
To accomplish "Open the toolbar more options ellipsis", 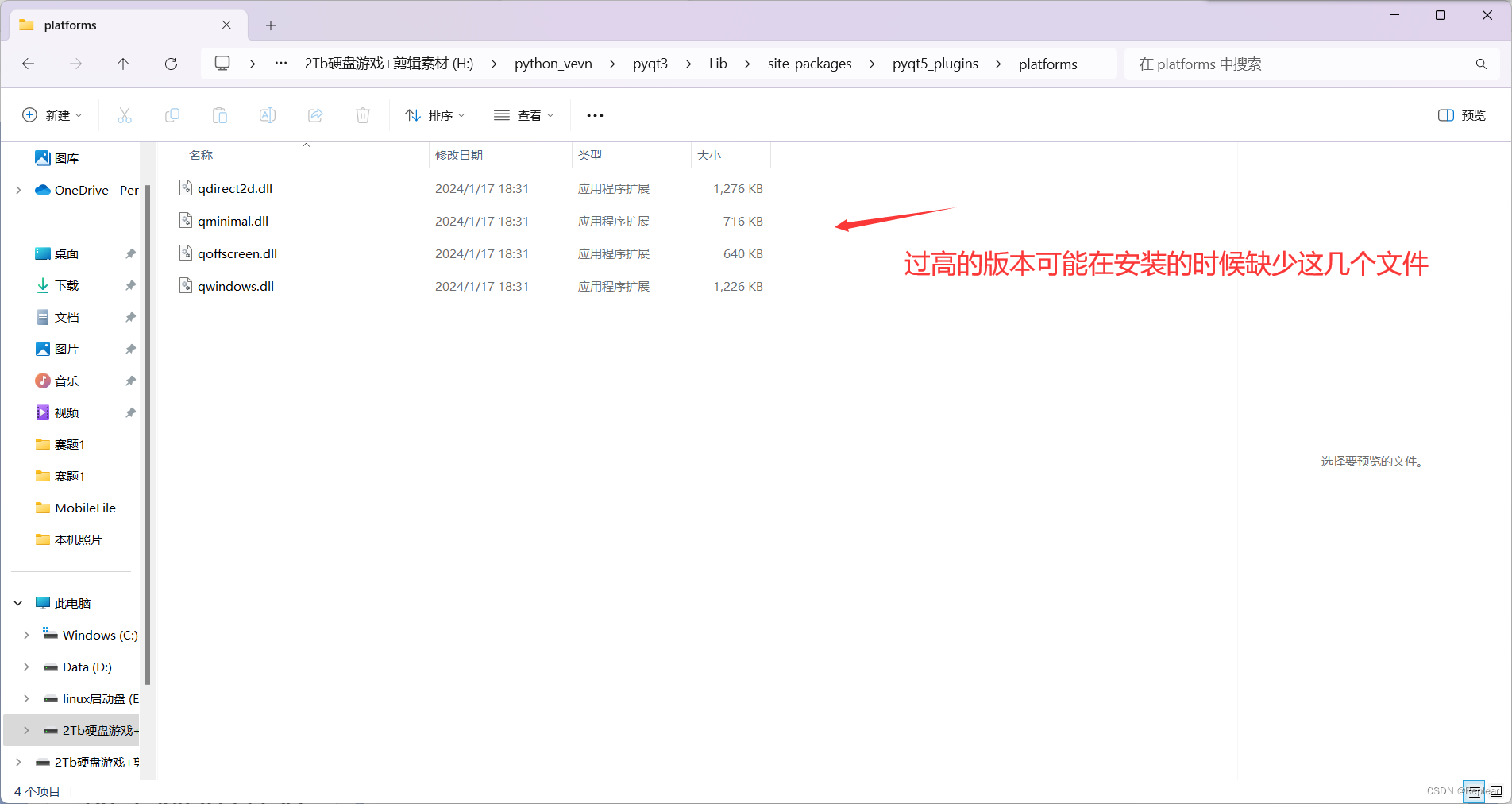I will click(x=595, y=115).
